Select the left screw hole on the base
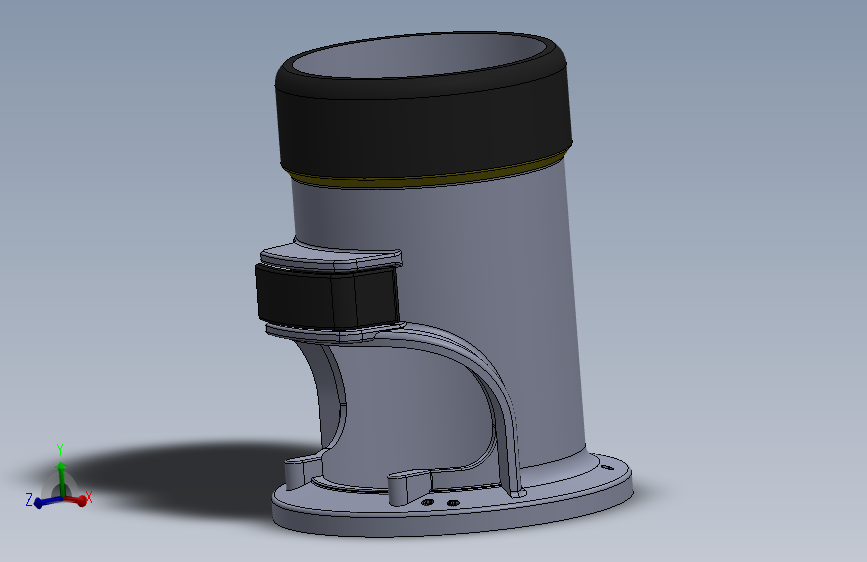 (x=427, y=502)
